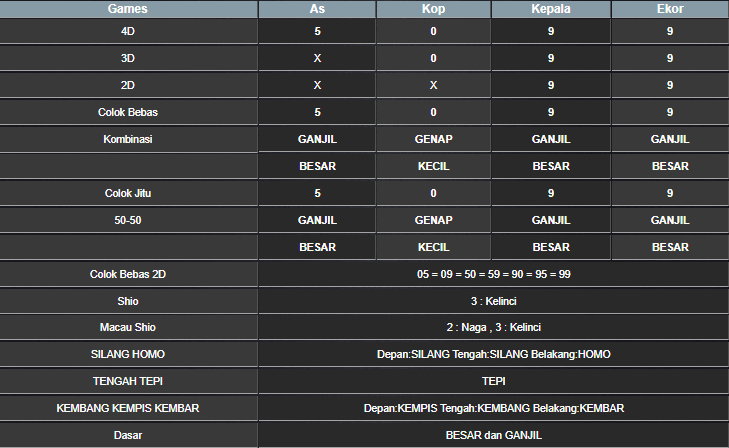729x448 pixels.
Task: Click the Macau Shio label
Action: click(x=128, y=327)
